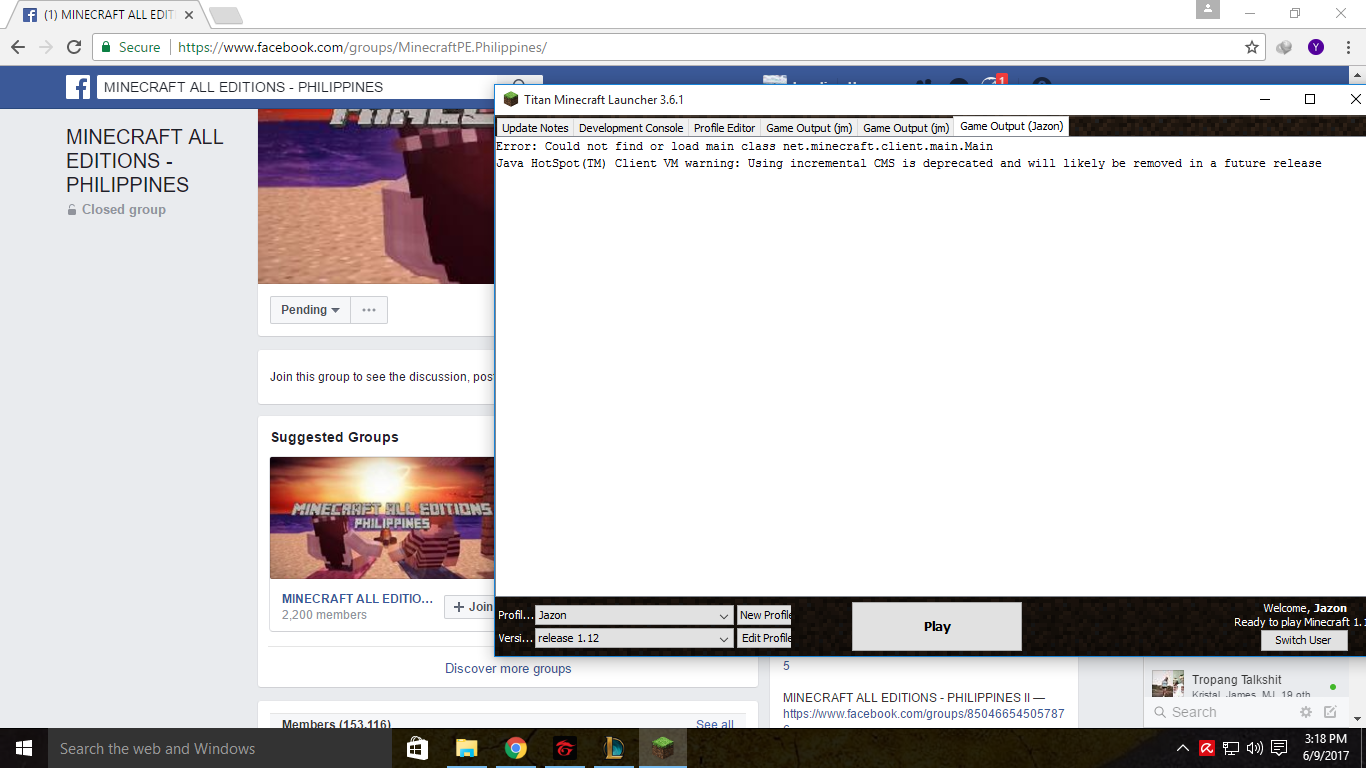Start a new message with the compose icon
The width and height of the screenshot is (1366, 768).
click(x=1330, y=712)
